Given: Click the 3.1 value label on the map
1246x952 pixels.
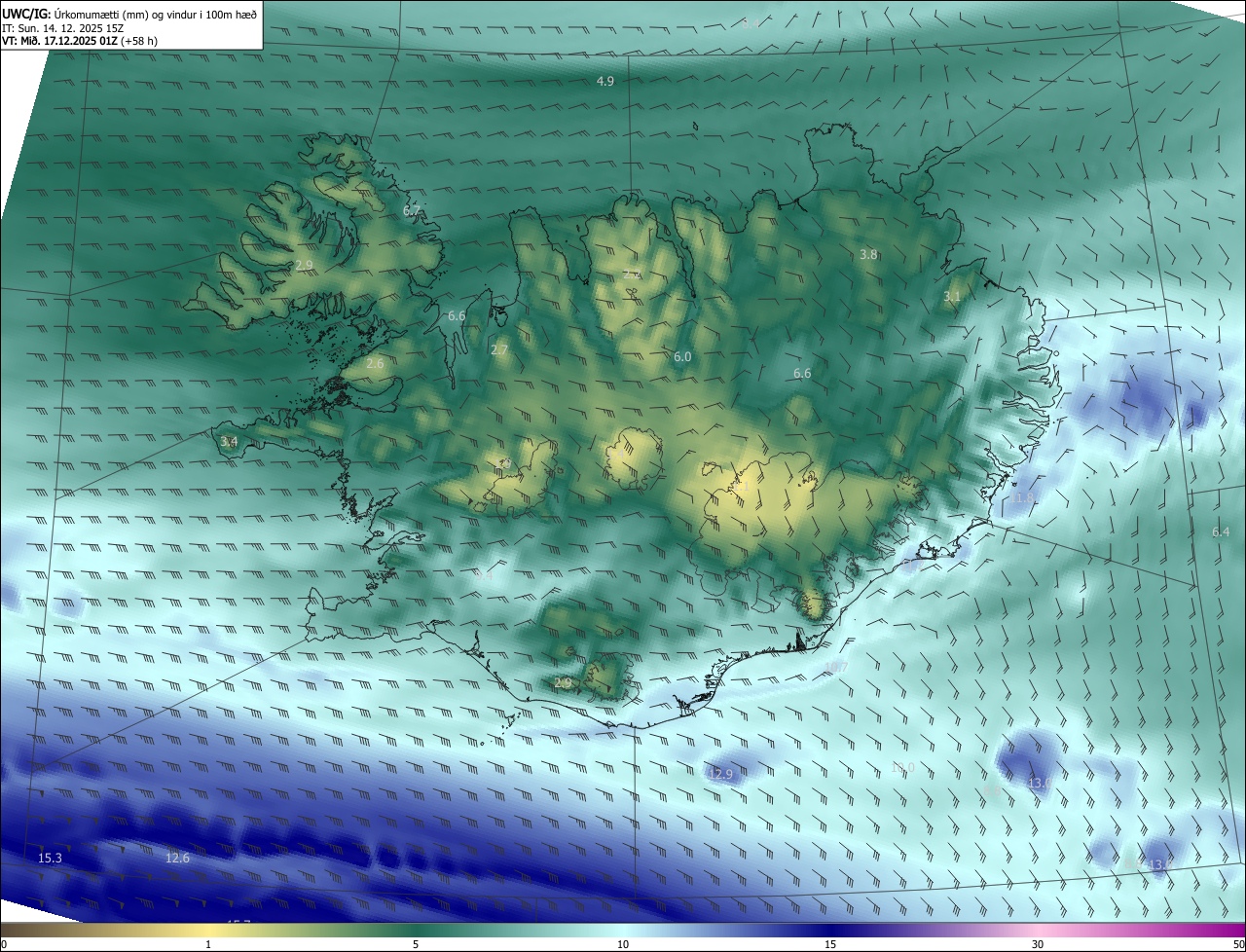Looking at the screenshot, I should [x=952, y=296].
